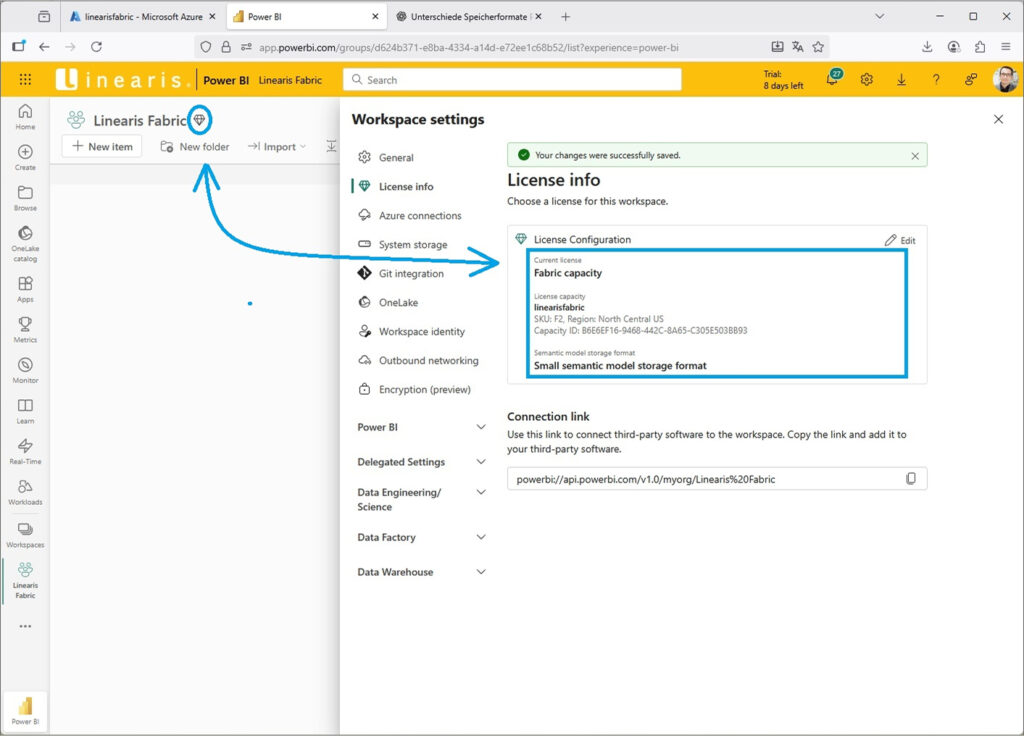The height and width of the screenshot is (736, 1024).
Task: Open the app launcher waffle icon
Action: click(x=25, y=80)
